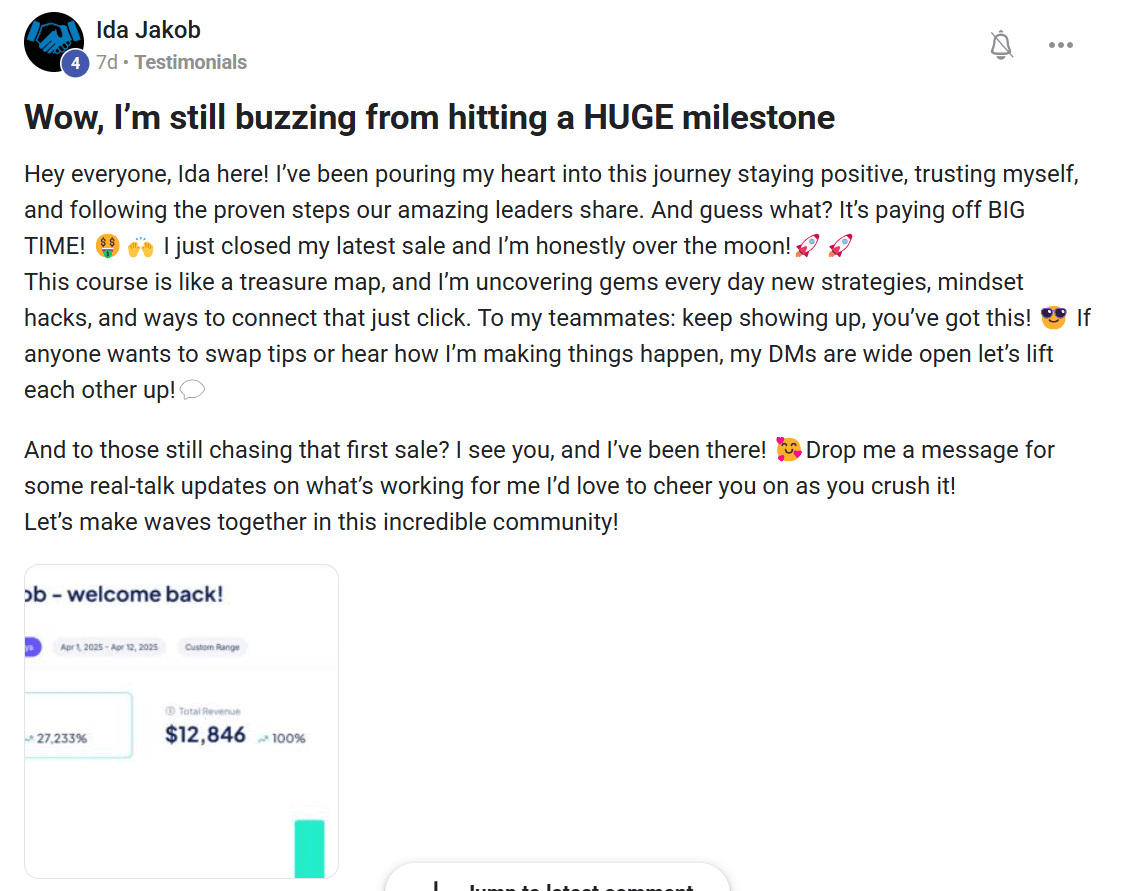Click the smiling face with hearts emoji

click(789, 450)
